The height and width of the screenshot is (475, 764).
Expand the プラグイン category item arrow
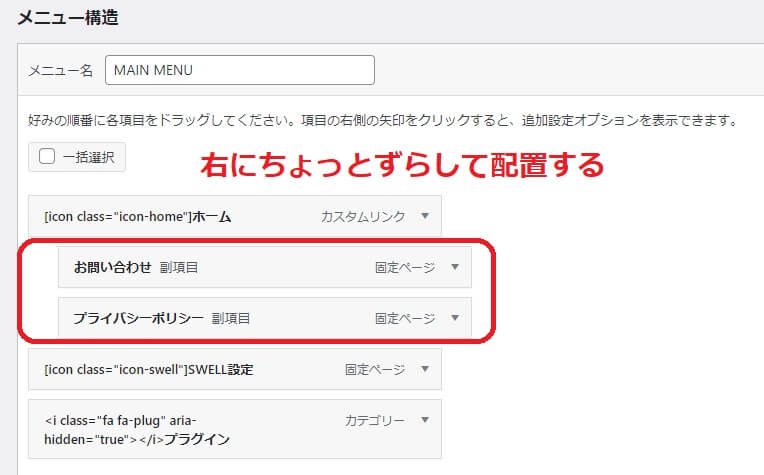pyautogui.click(x=425, y=420)
